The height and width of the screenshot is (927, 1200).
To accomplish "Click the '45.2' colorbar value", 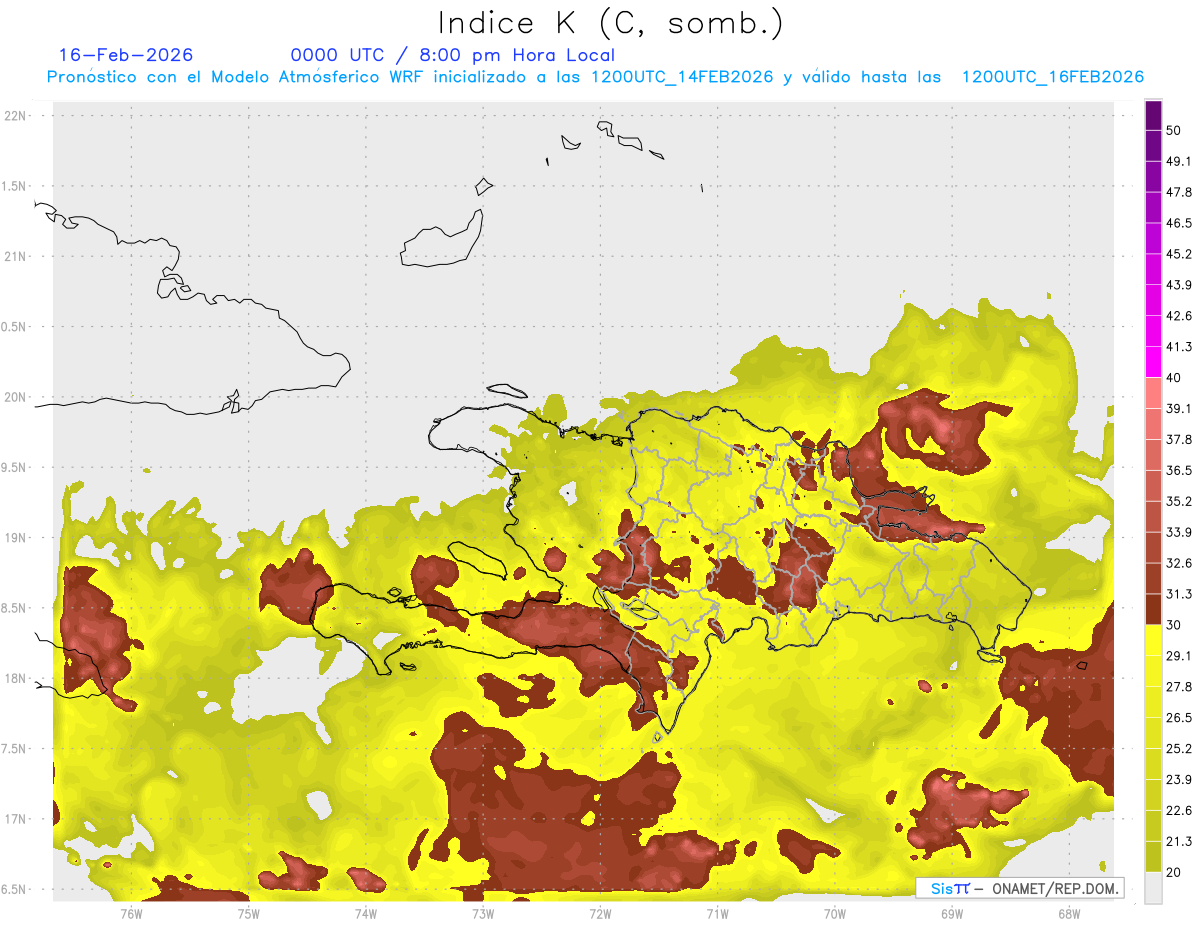I will [x=1179, y=254].
